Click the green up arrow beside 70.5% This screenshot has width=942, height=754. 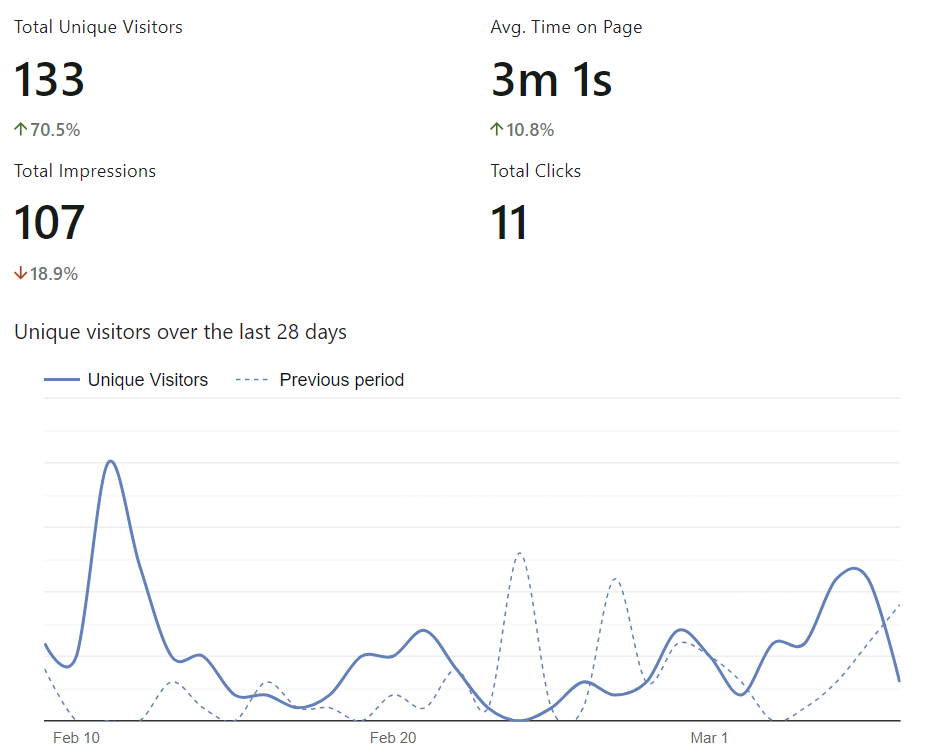[20, 129]
